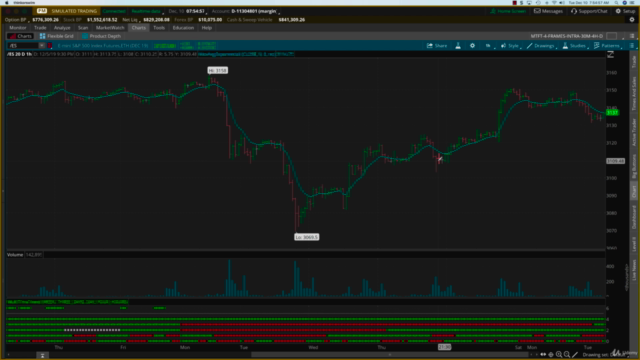The image size is (640, 360).
Task: Open the Active Trader sidebar tab
Action: (634, 133)
